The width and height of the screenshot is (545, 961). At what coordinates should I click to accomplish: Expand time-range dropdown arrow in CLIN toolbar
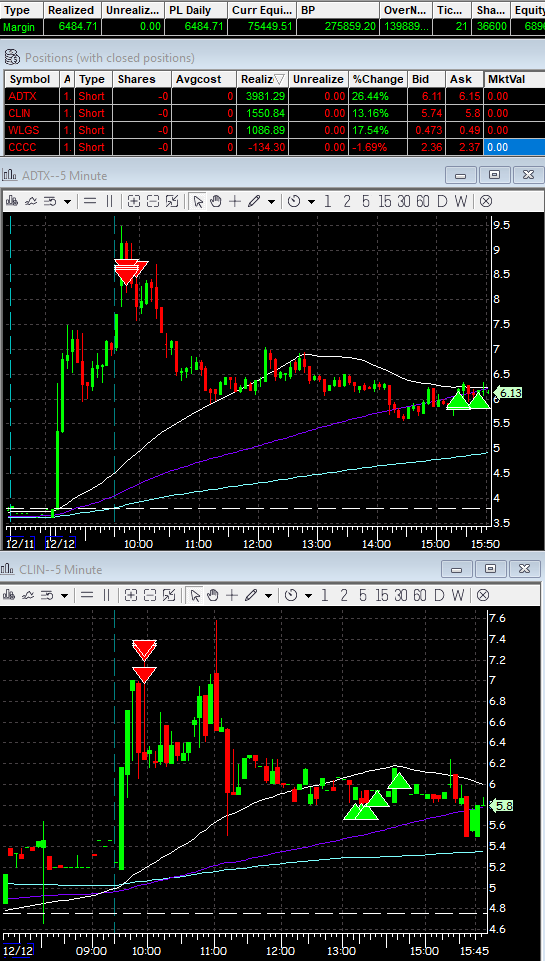click(x=308, y=595)
